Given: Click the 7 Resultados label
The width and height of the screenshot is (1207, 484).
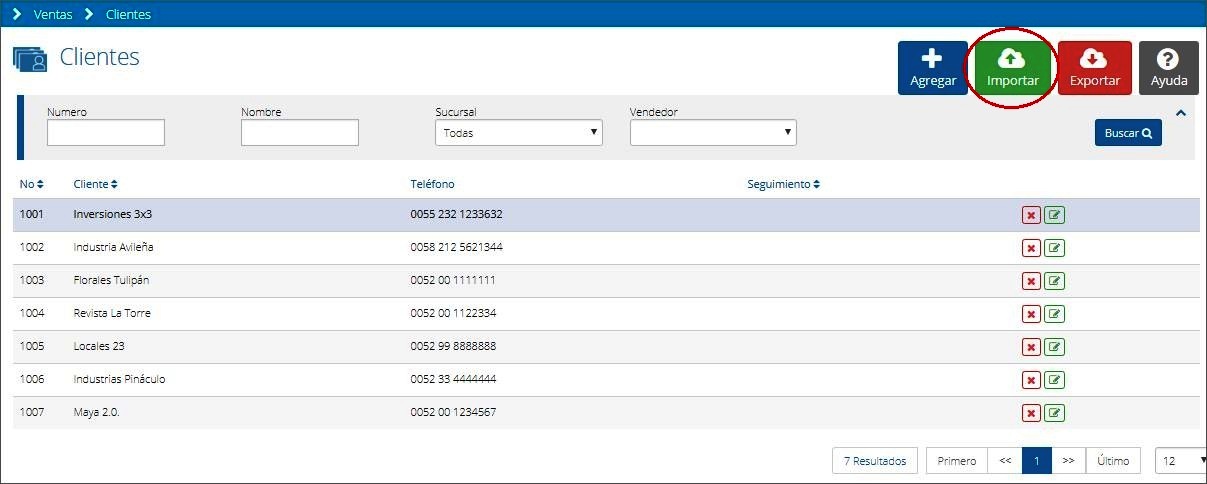Looking at the screenshot, I should [x=875, y=461].
